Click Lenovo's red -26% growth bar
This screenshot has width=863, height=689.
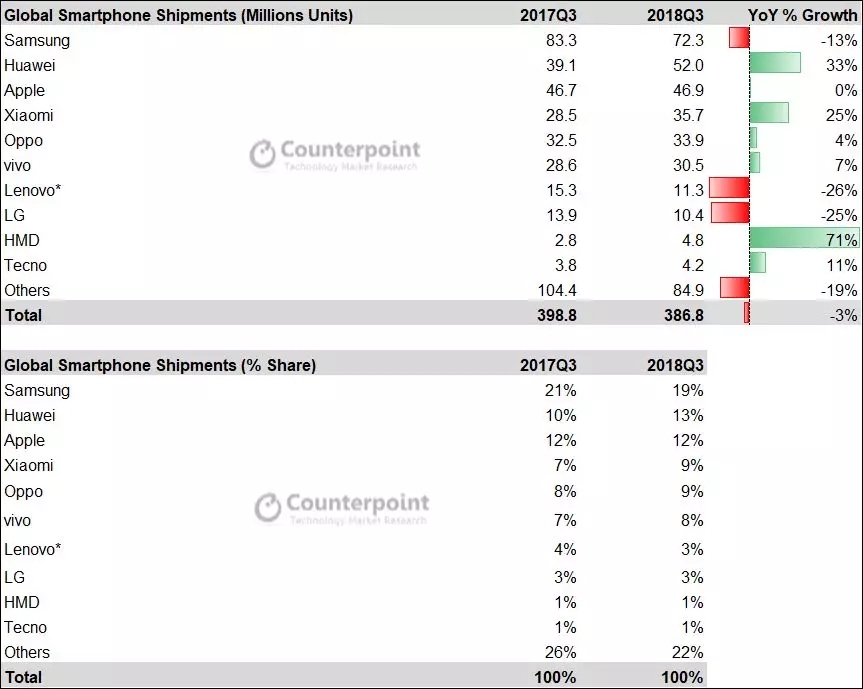tap(729, 189)
